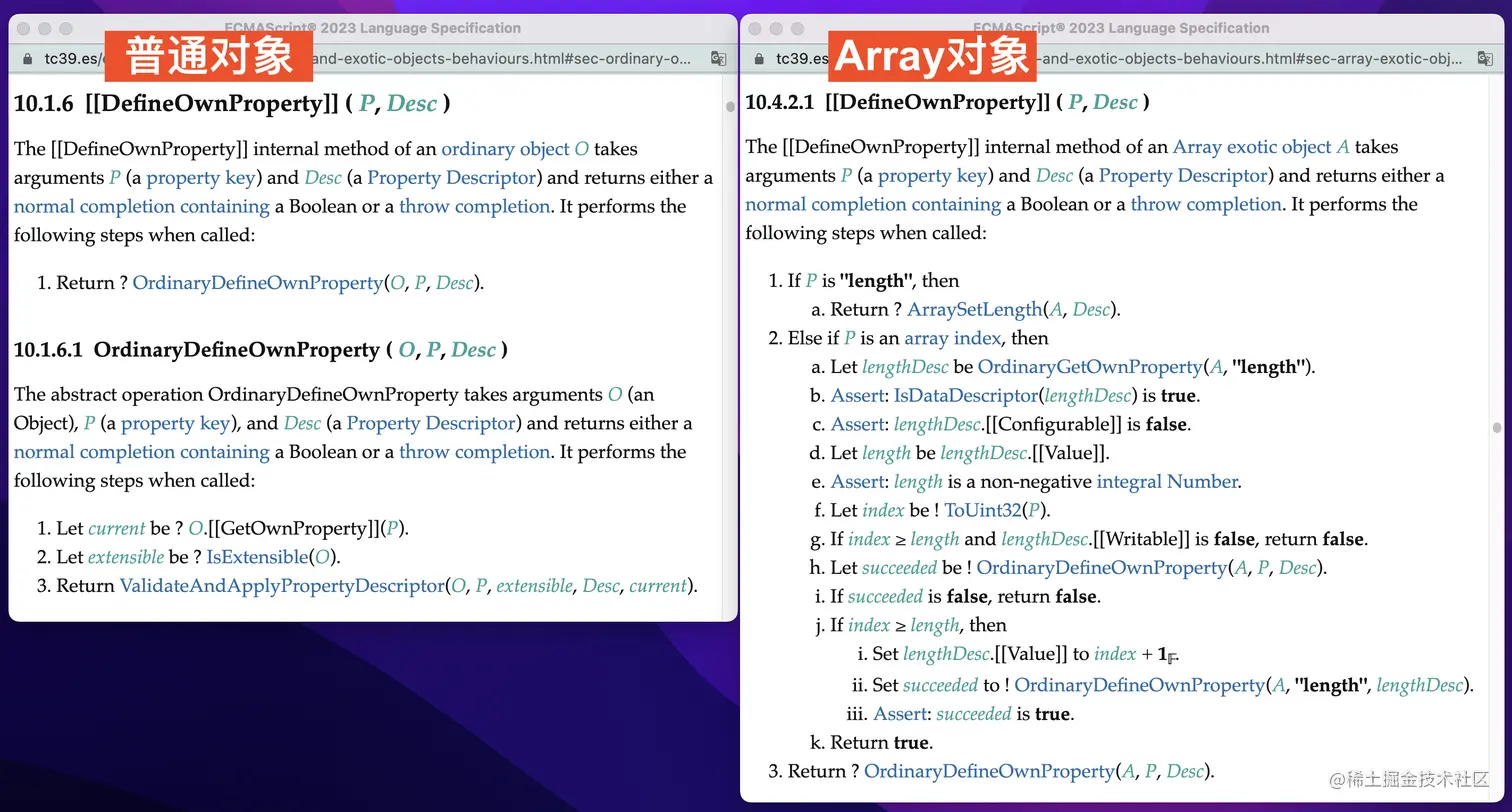Open 'Property Descriptor' link in 10.4.2.1 intro

[1184, 176]
